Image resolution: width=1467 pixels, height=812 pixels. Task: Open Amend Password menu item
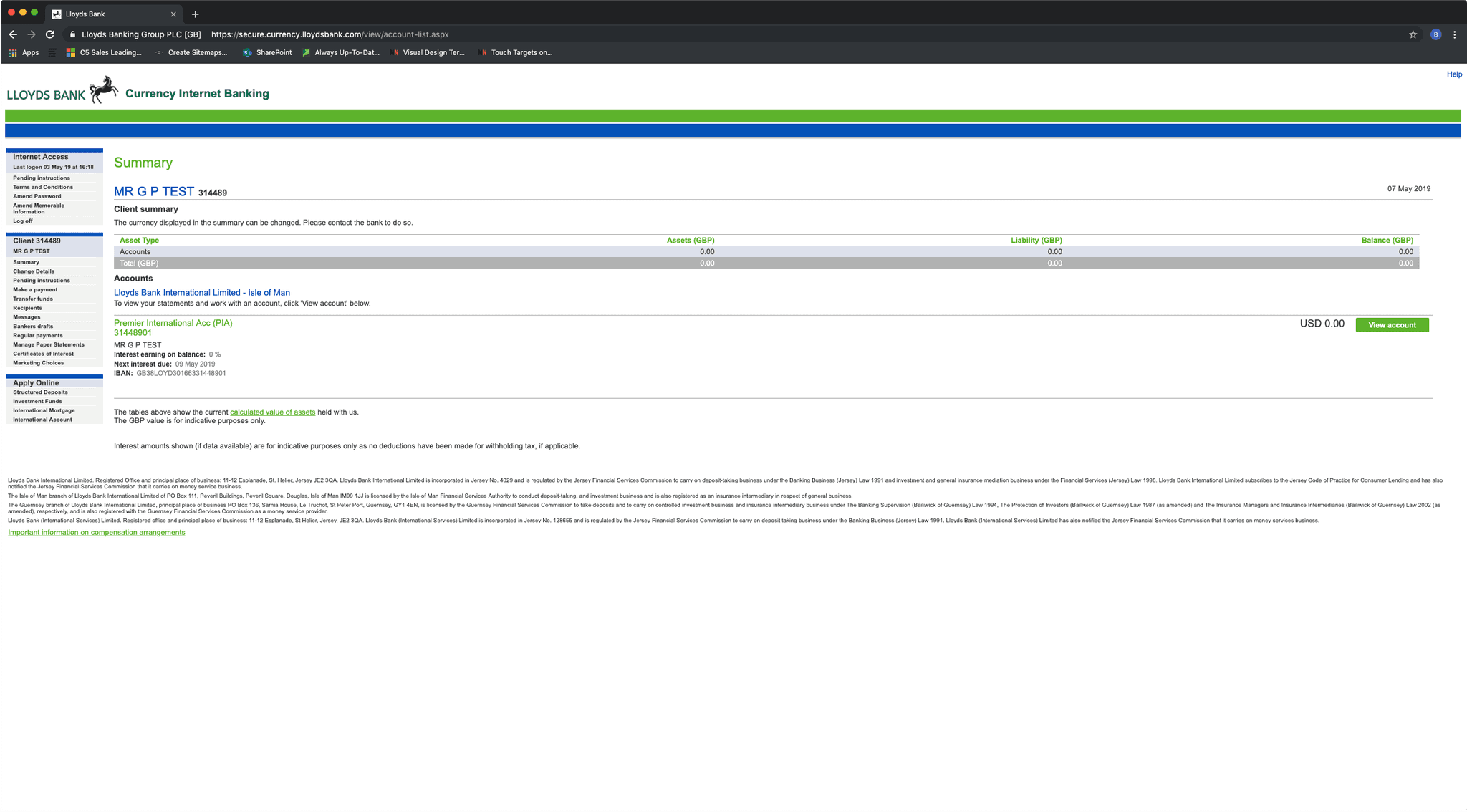[37, 196]
